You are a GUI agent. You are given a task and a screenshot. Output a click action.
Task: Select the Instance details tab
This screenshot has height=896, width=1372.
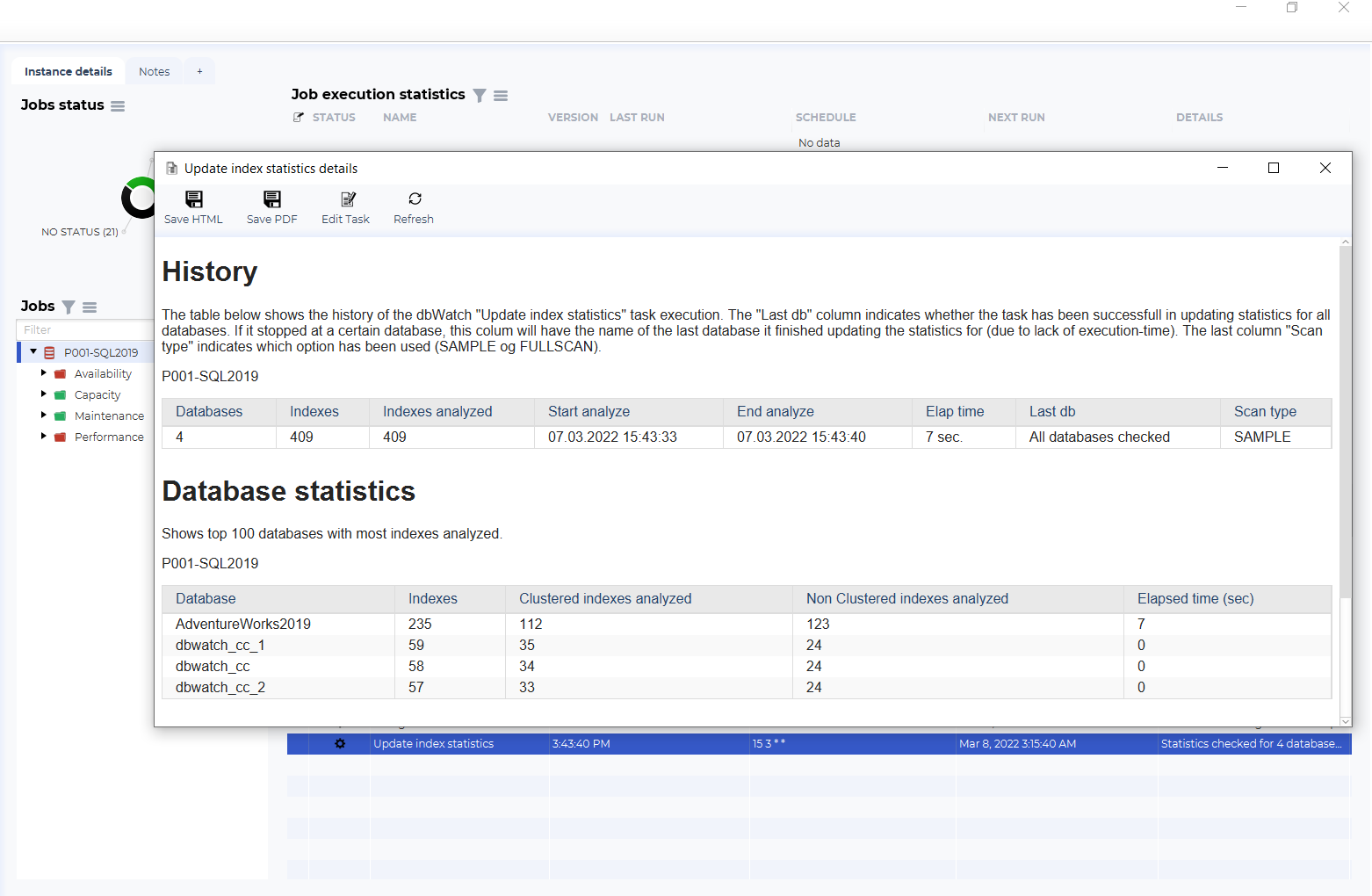(68, 71)
